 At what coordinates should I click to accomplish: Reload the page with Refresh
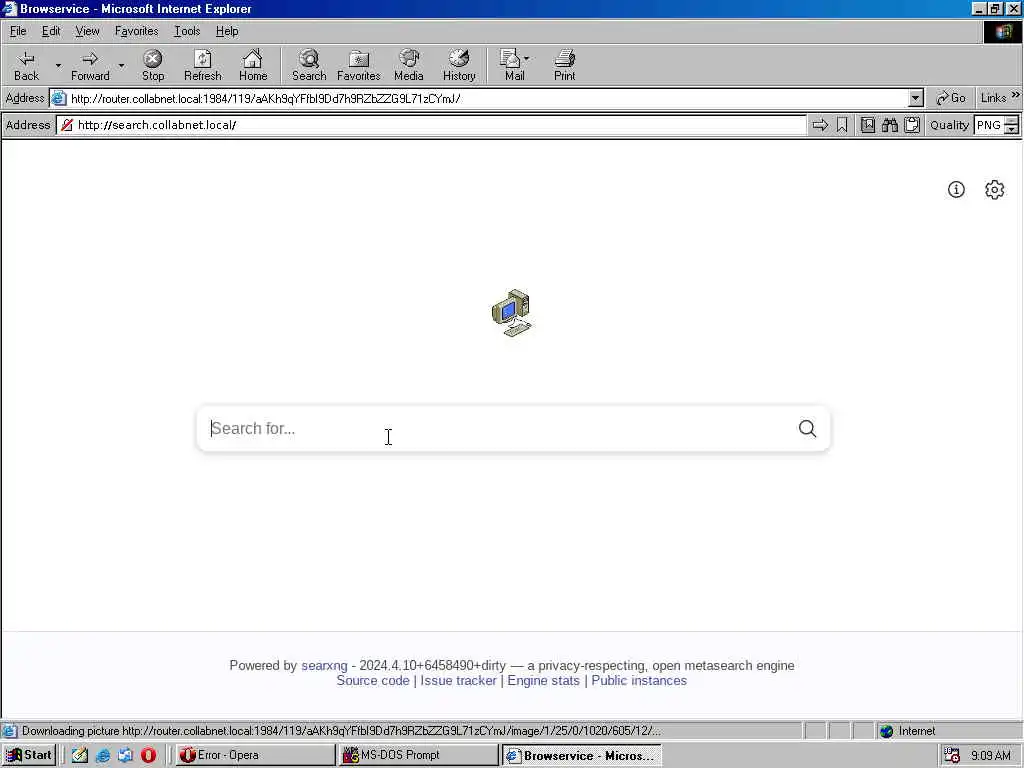(x=202, y=65)
